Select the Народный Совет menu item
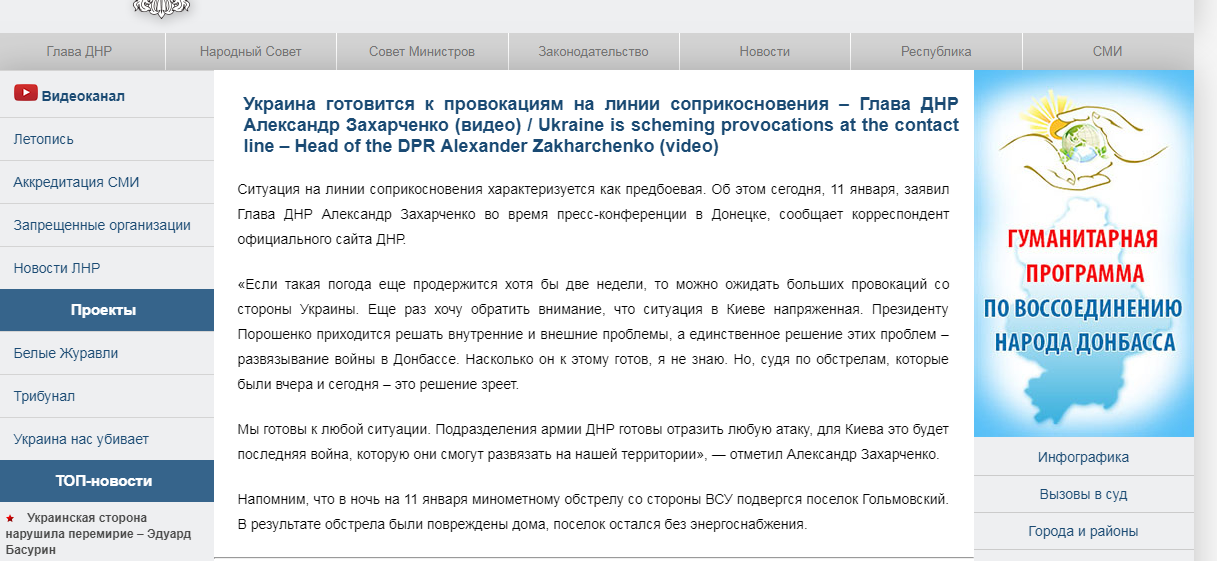Screen dimensions: 1217x561 250,52
